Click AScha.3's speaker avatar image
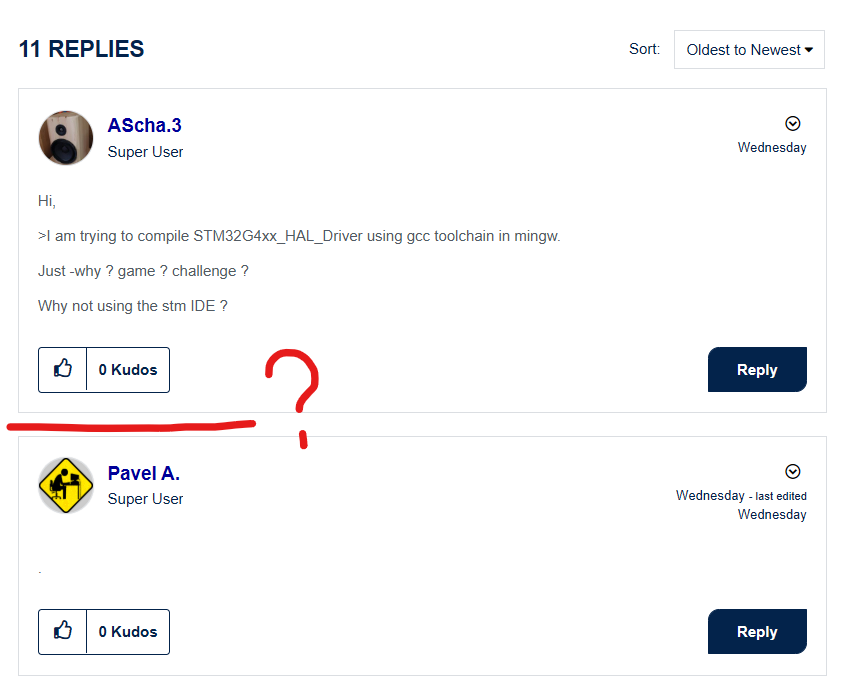Screen dimensions: 845x690 (x=66, y=138)
